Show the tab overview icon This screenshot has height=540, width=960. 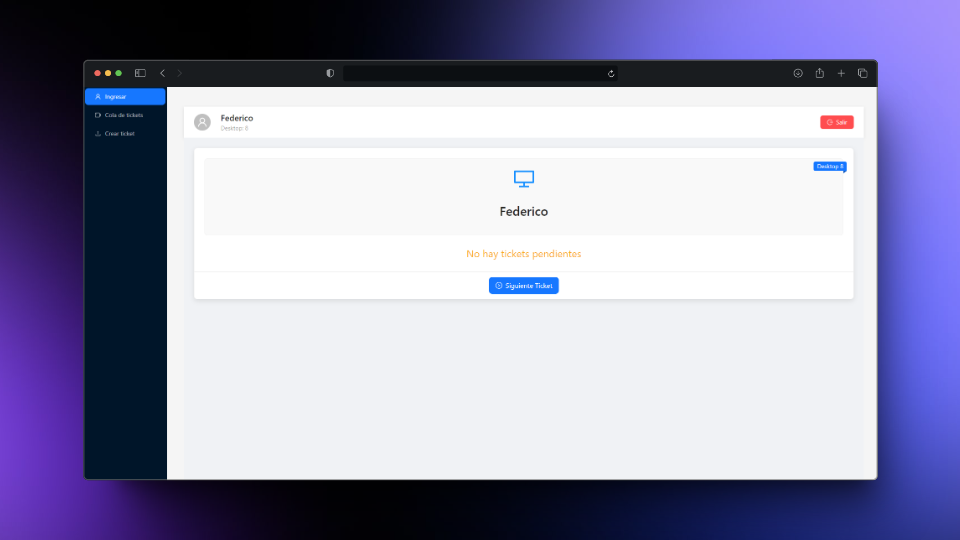[x=862, y=73]
